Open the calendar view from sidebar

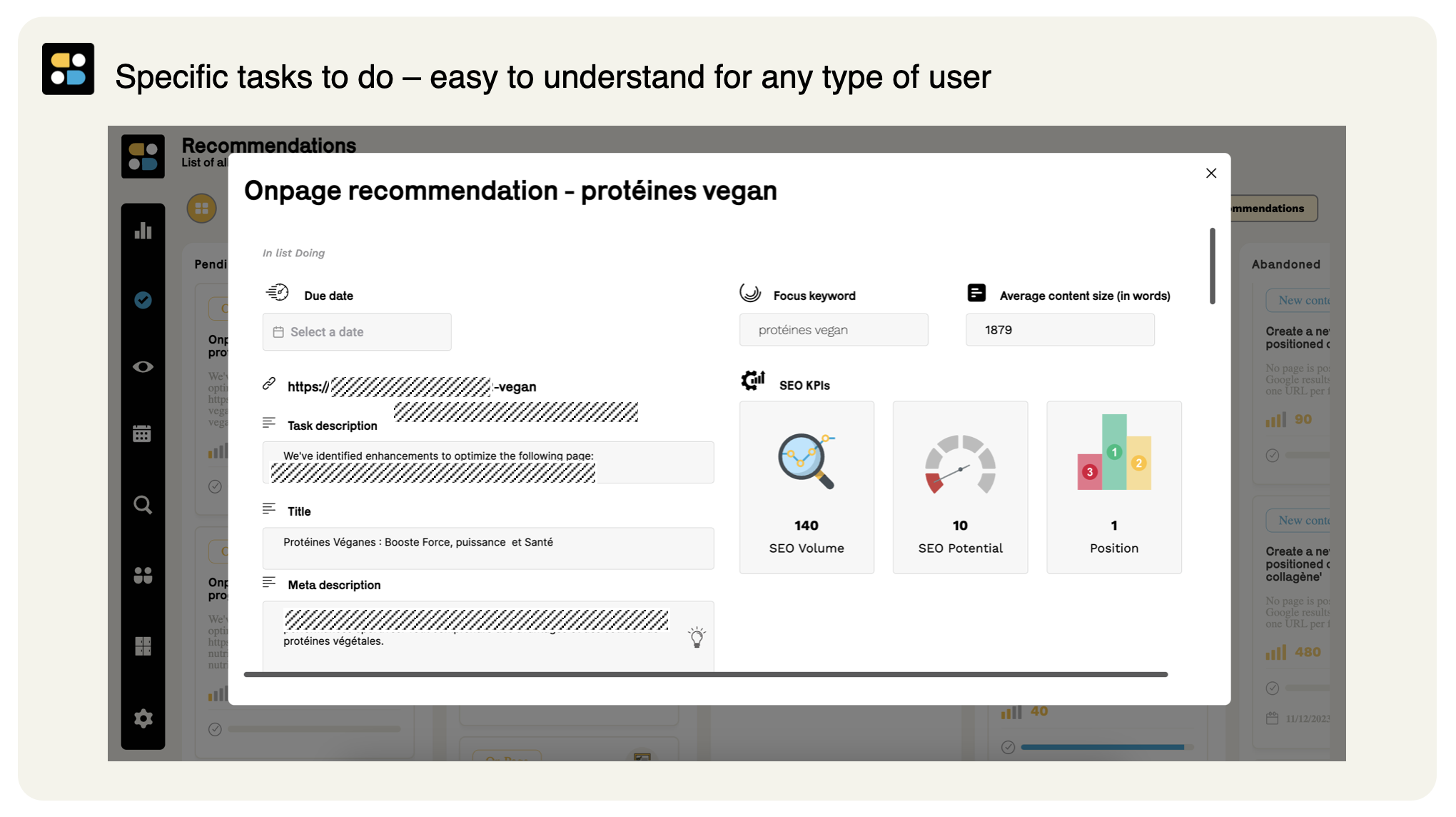coord(143,433)
